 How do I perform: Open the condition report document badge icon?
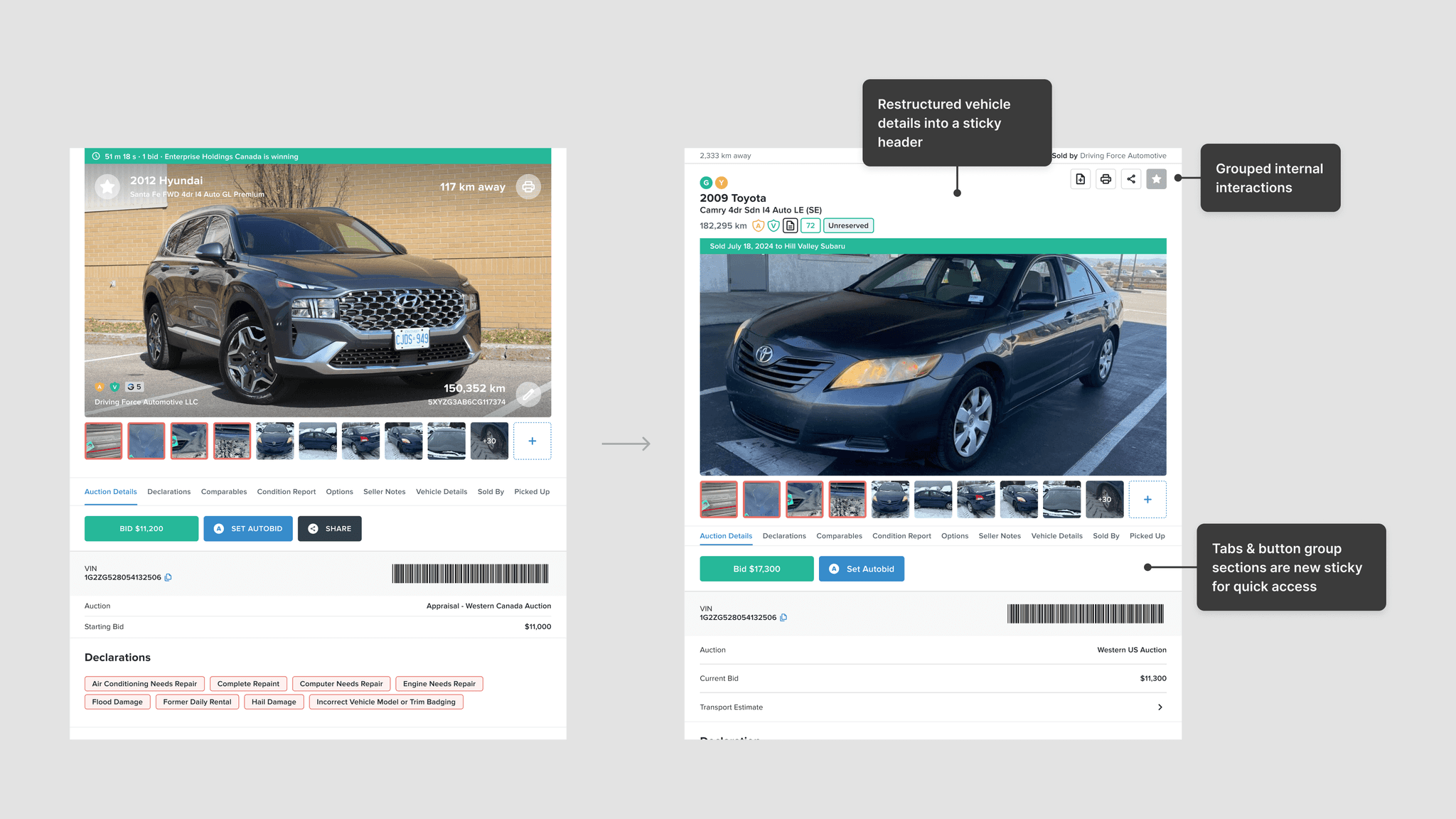click(x=790, y=225)
